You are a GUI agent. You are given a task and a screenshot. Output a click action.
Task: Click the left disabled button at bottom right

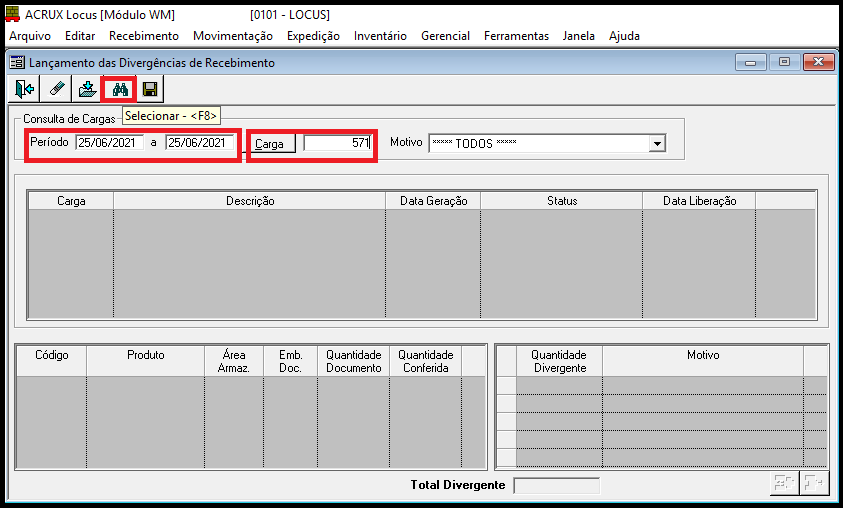[x=783, y=484]
